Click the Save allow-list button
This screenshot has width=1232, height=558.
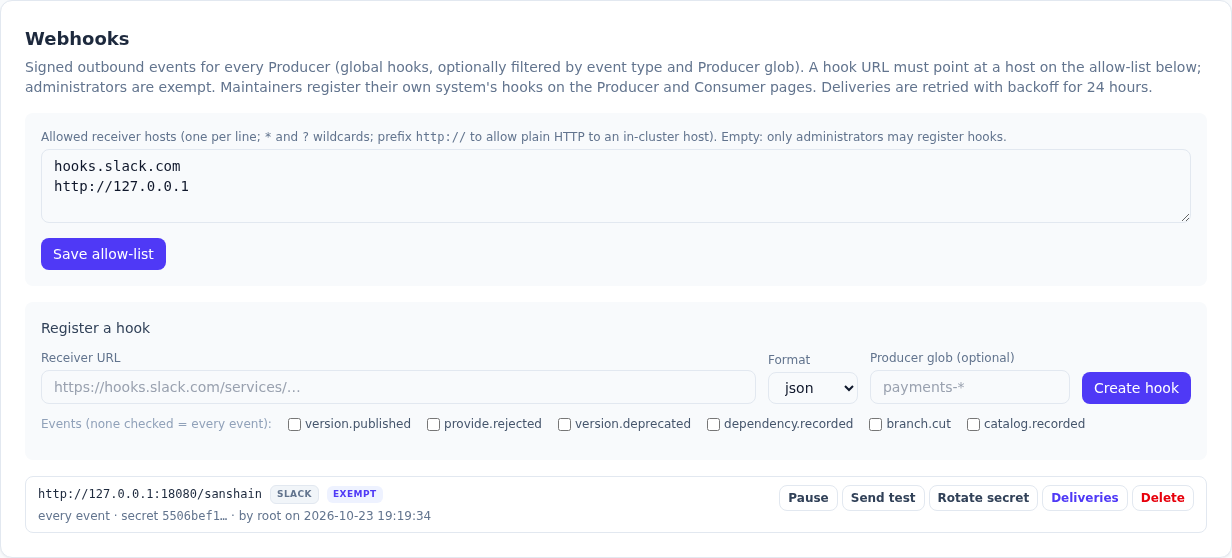click(103, 254)
